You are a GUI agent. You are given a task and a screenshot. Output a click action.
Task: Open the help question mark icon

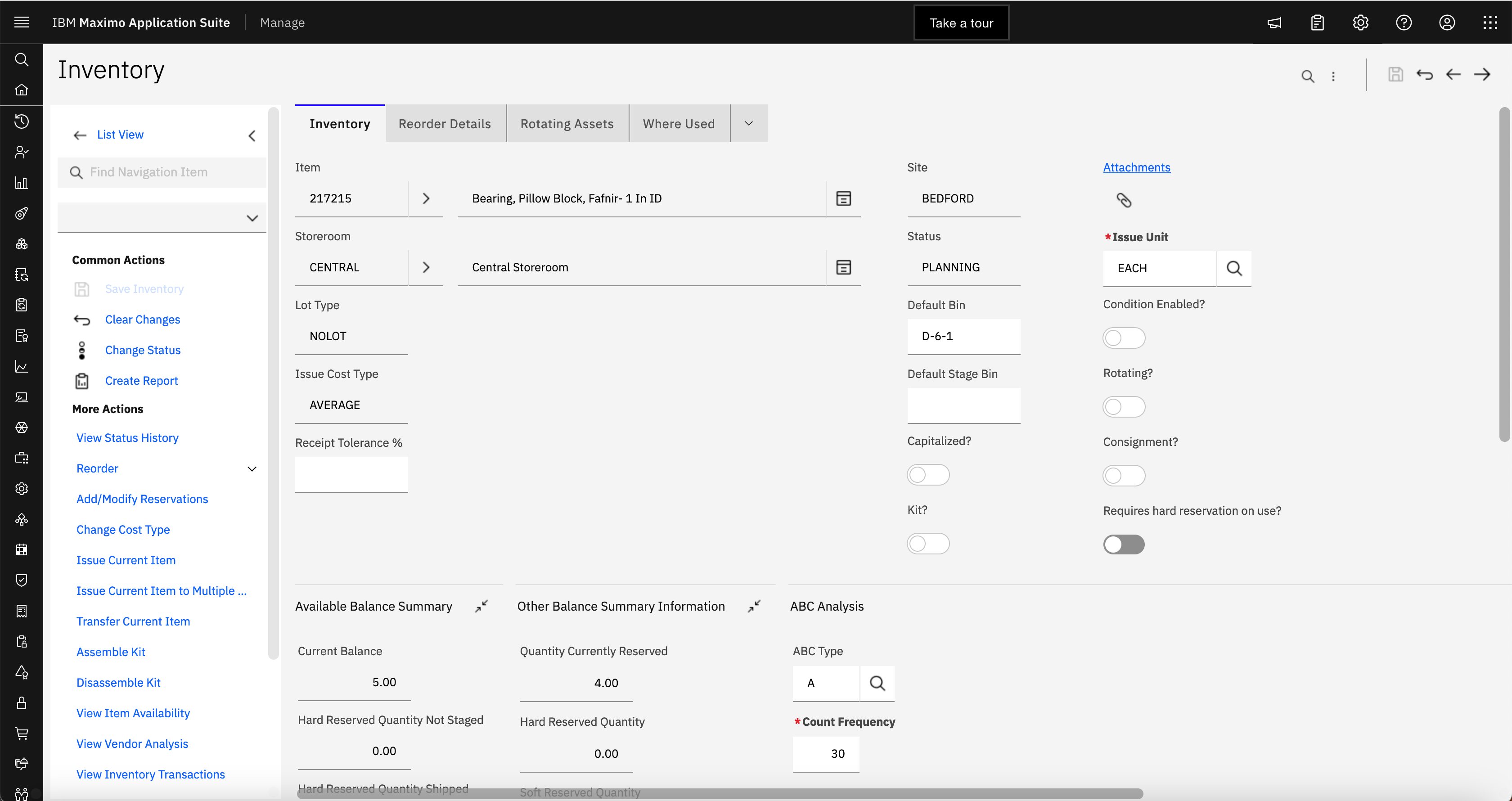[1404, 23]
